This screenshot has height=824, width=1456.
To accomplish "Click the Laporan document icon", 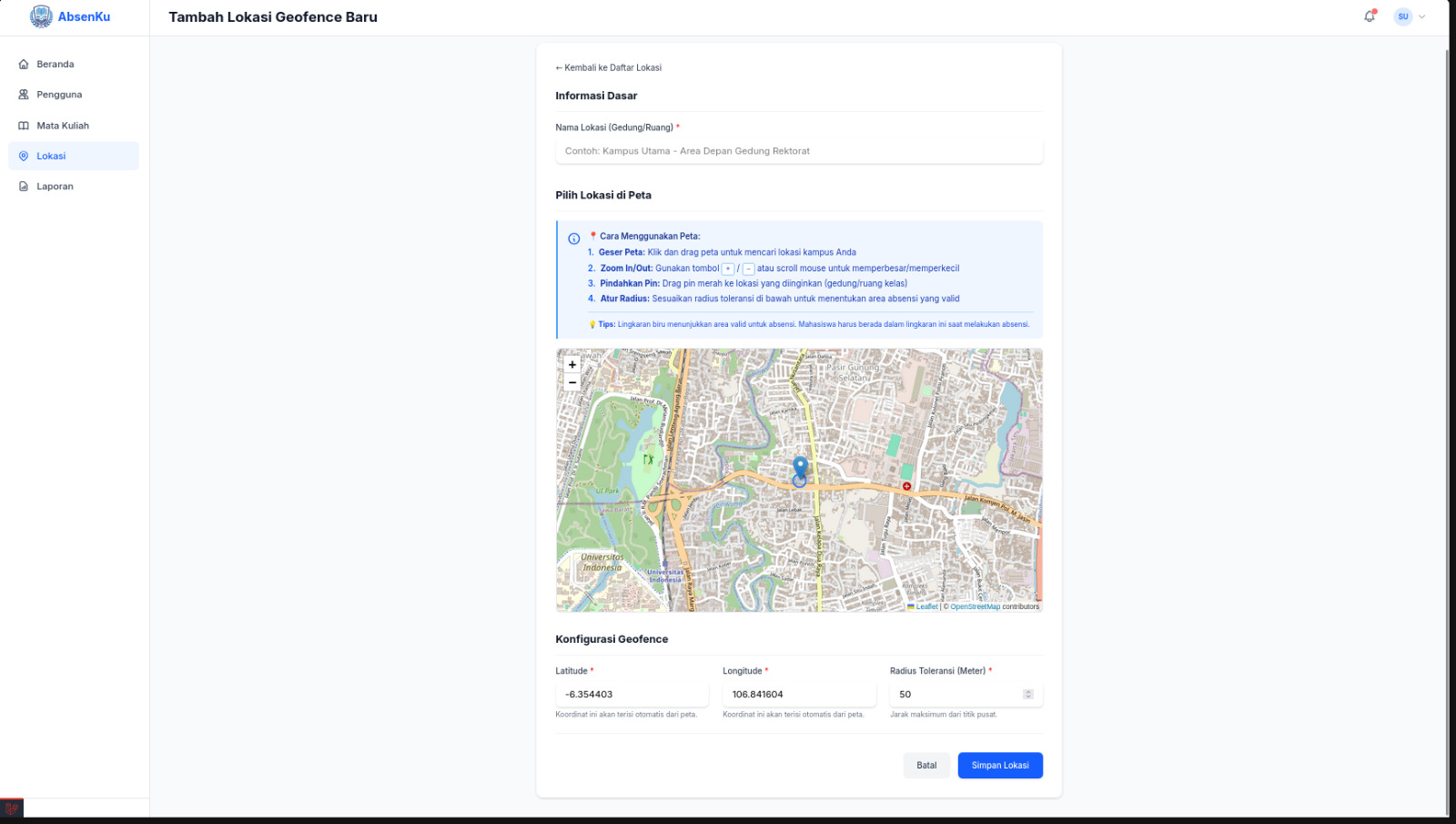I will click(x=24, y=187).
